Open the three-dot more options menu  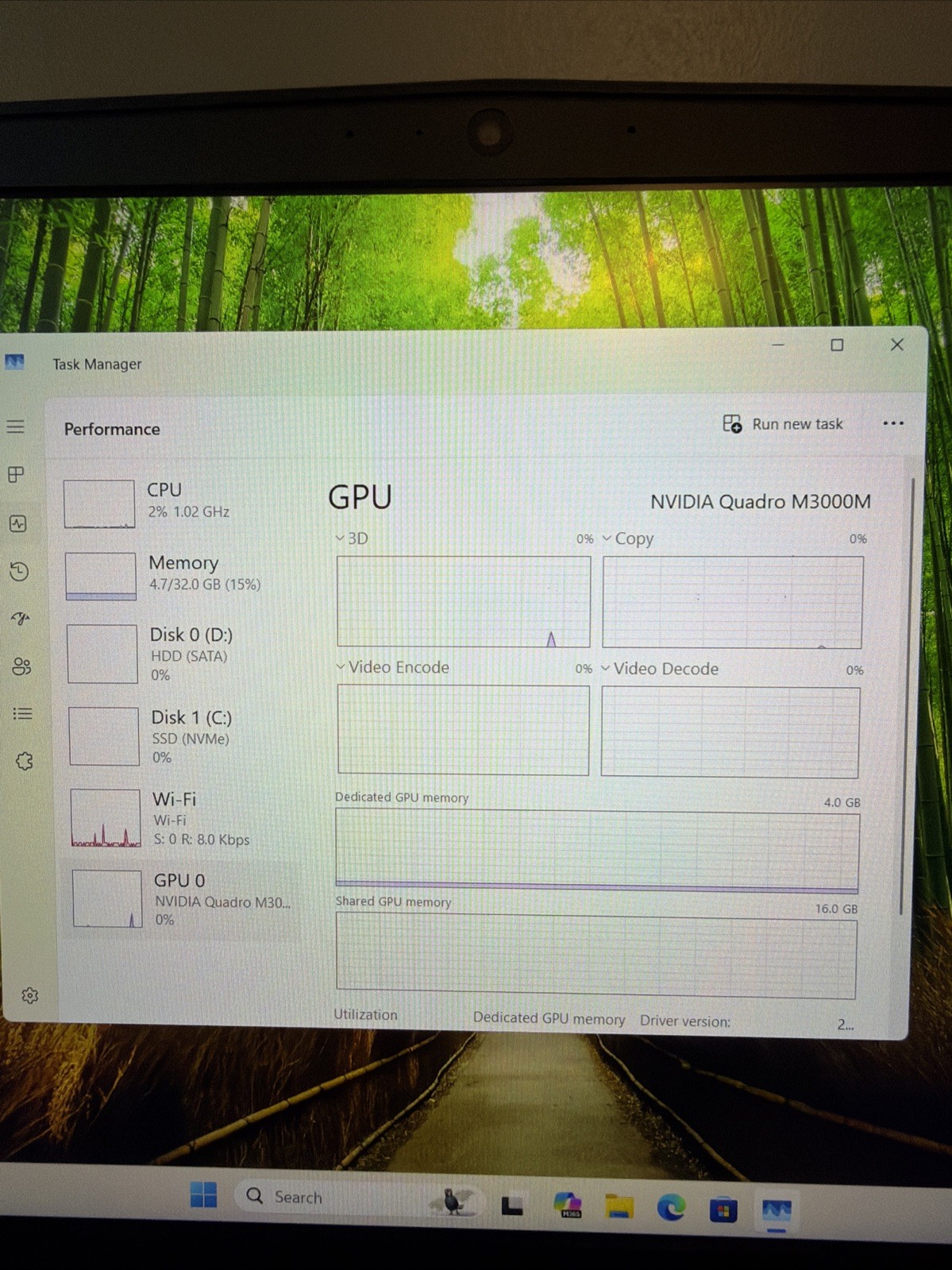click(x=893, y=423)
